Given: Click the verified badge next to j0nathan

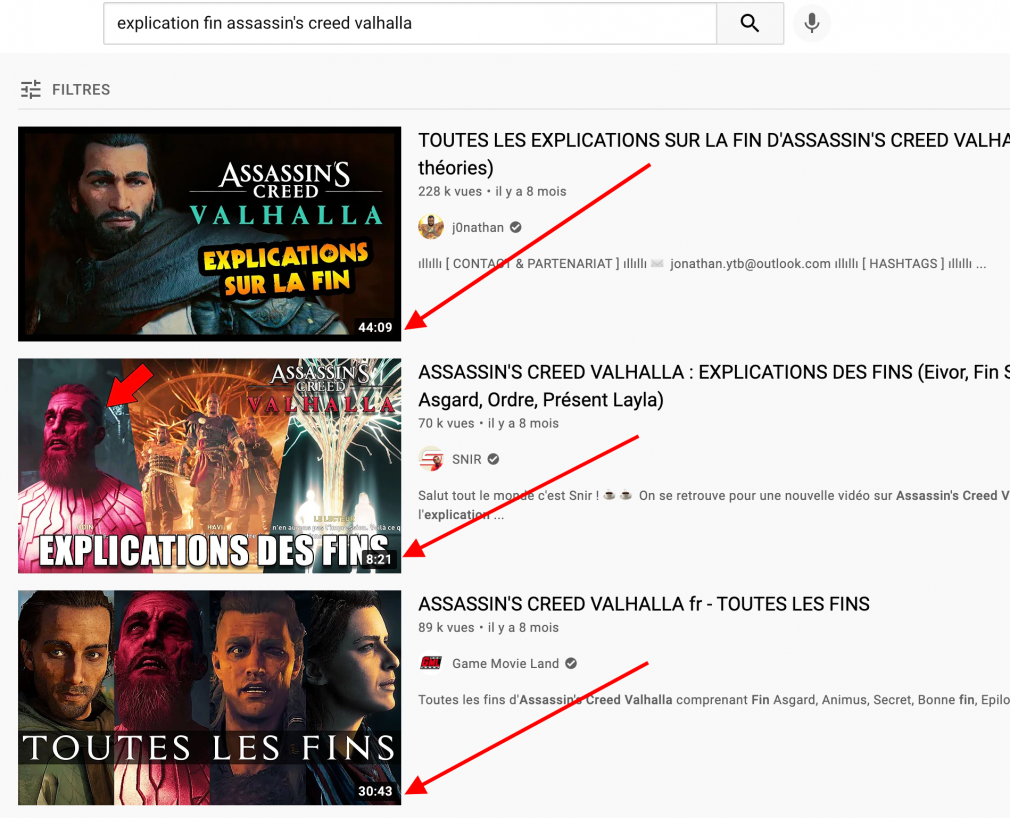Looking at the screenshot, I should (516, 227).
